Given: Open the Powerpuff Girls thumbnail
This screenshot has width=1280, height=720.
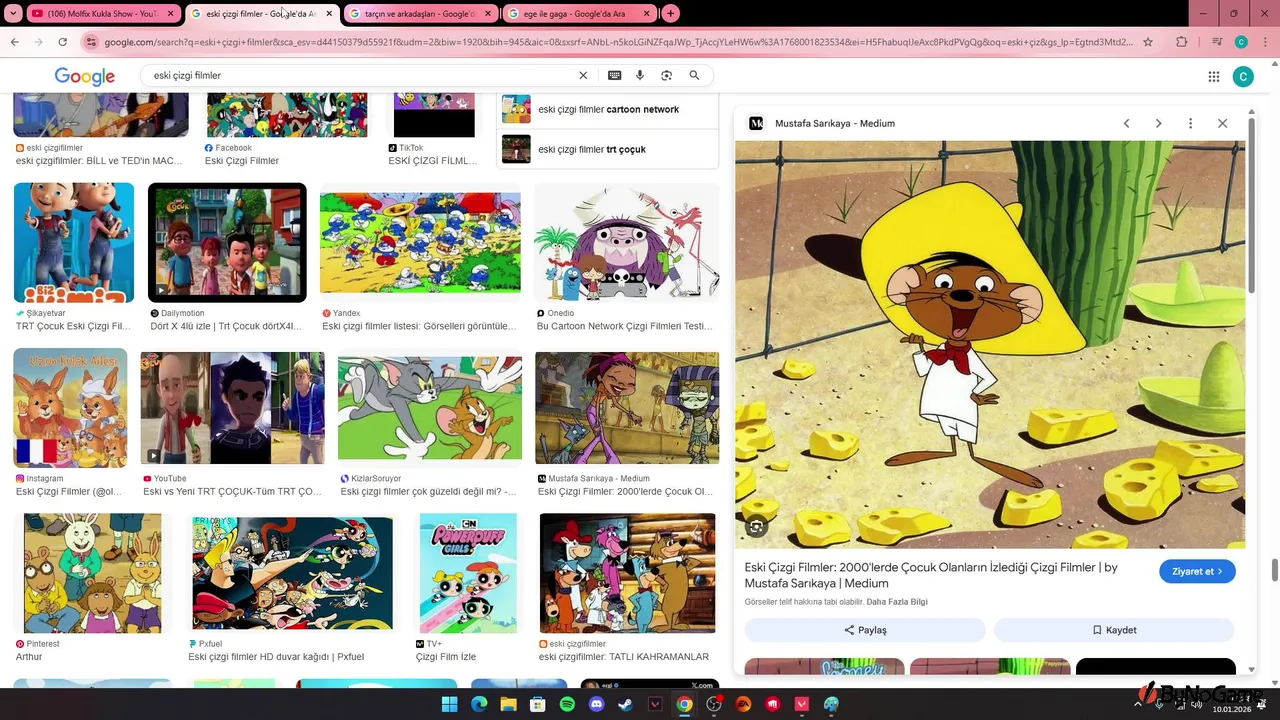Looking at the screenshot, I should click(x=468, y=573).
